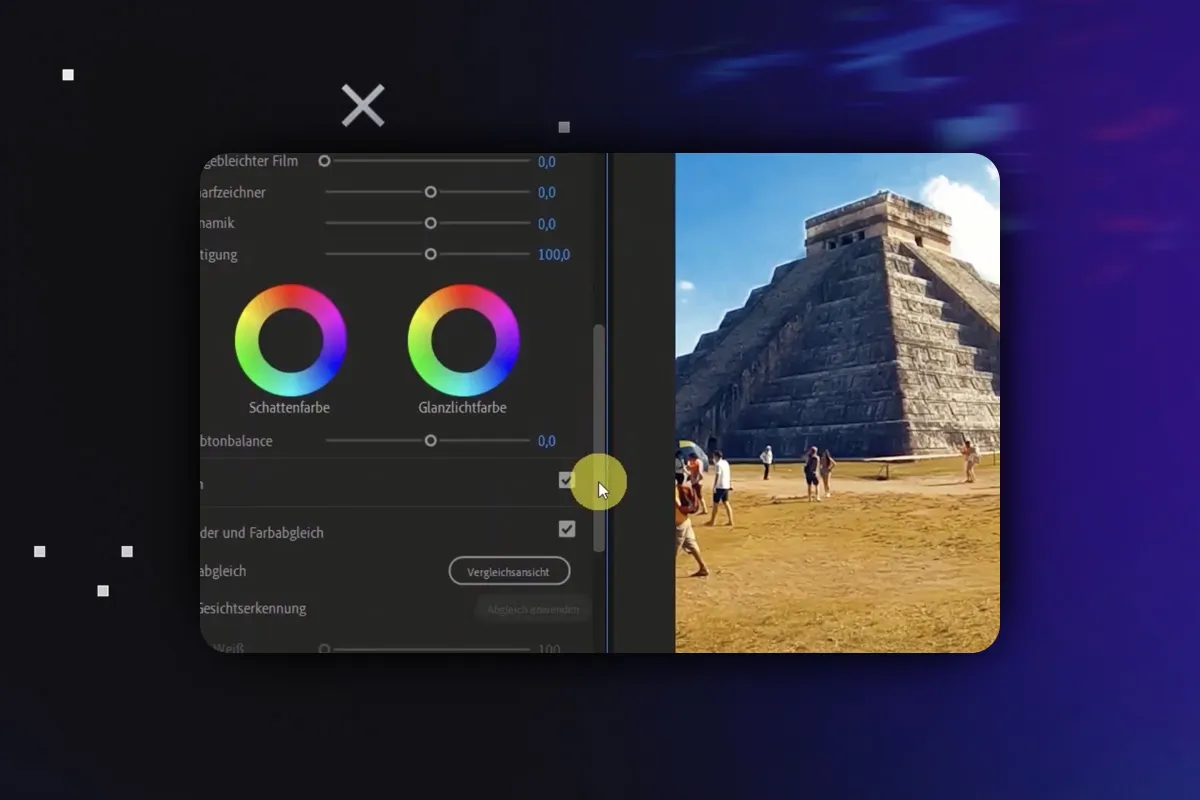The height and width of the screenshot is (800, 1200).
Task: Click the Lumetri panel vertical scrollbar
Action: [599, 438]
